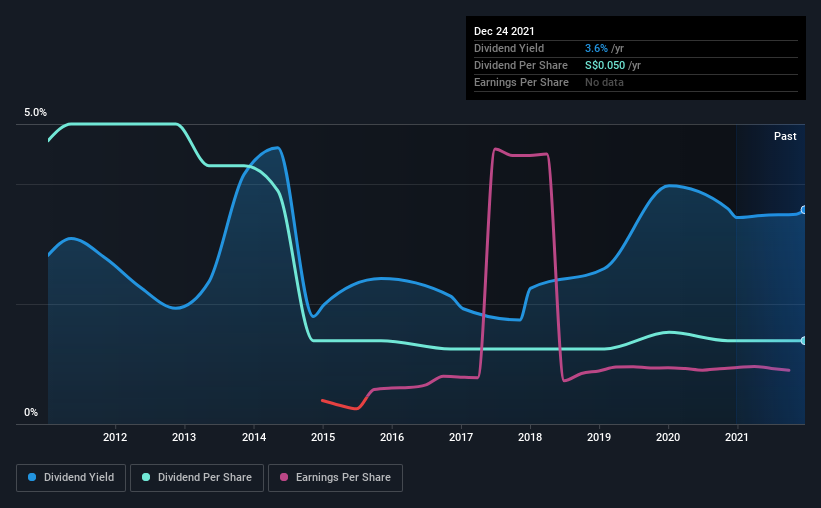The height and width of the screenshot is (508, 821).
Task: Click the 2016 x-axis label
Action: [392, 437]
